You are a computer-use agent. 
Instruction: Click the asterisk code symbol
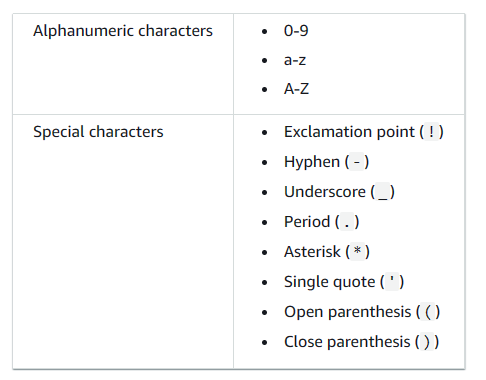[x=358, y=252]
